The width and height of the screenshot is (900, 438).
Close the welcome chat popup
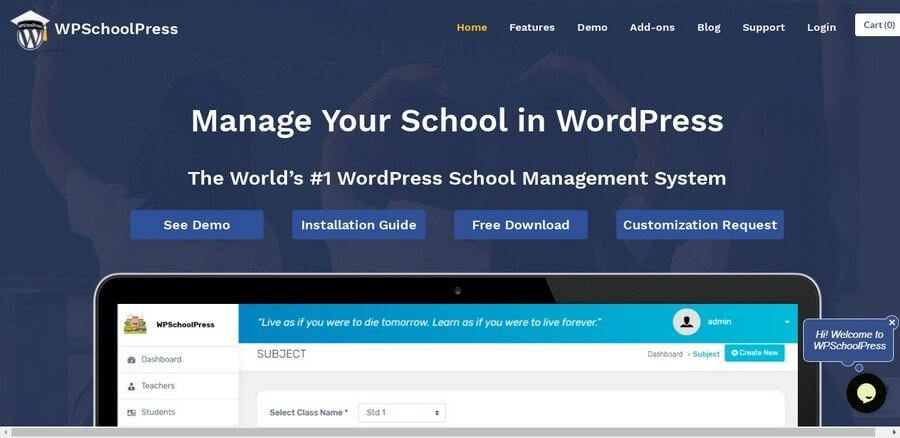[891, 323]
